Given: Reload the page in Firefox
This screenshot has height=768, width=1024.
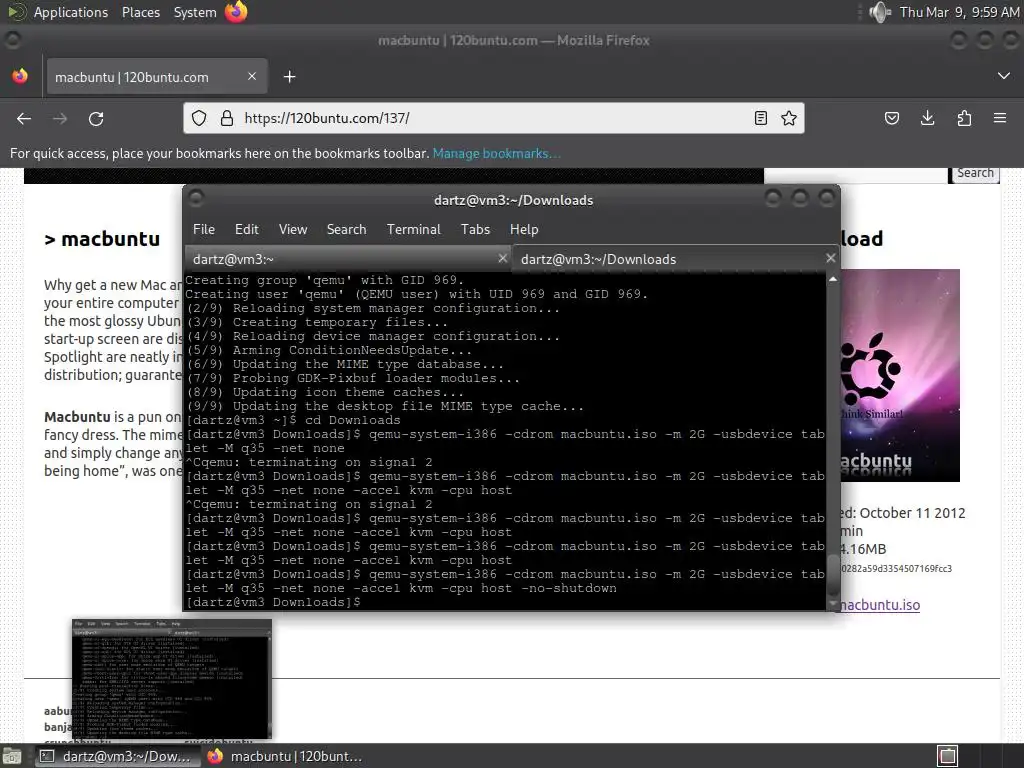Looking at the screenshot, I should pyautogui.click(x=96, y=118).
